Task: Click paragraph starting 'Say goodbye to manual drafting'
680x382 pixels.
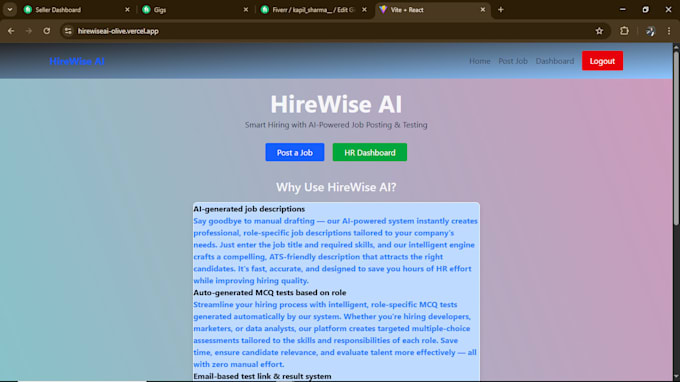Action: 335,251
